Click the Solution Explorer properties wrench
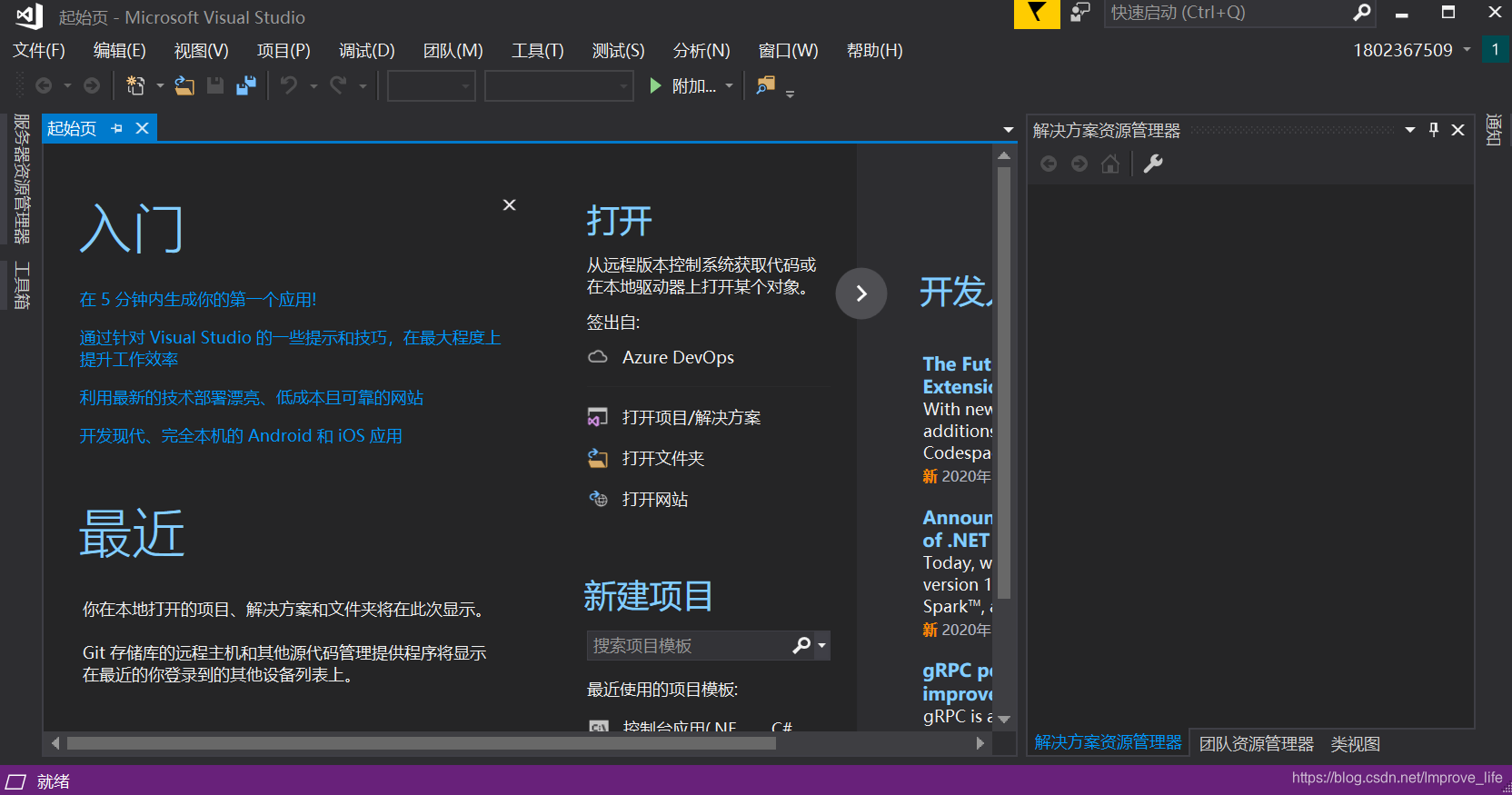The height and width of the screenshot is (795, 1512). (1153, 164)
